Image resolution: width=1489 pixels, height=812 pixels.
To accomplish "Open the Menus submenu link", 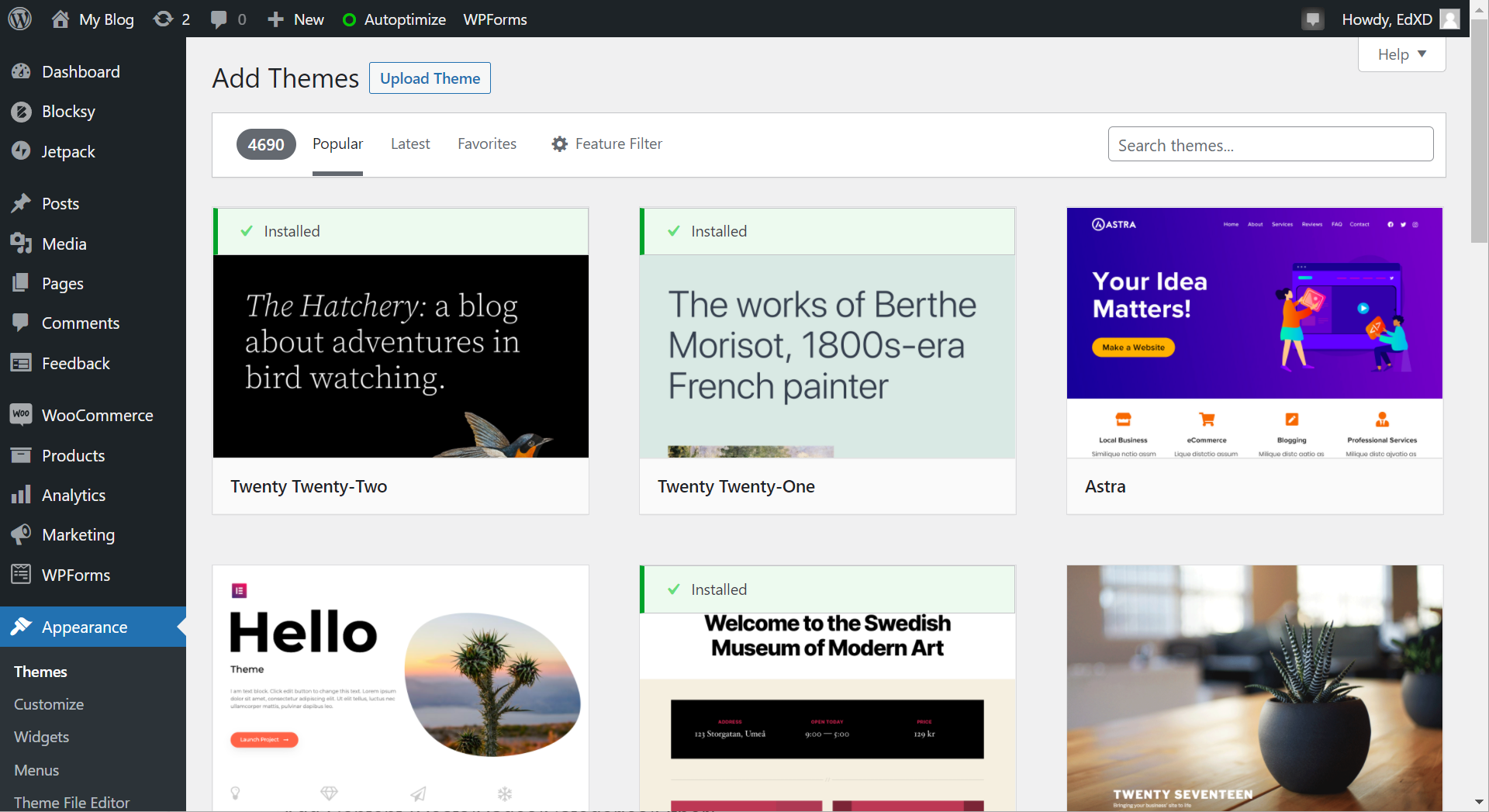I will [x=36, y=770].
